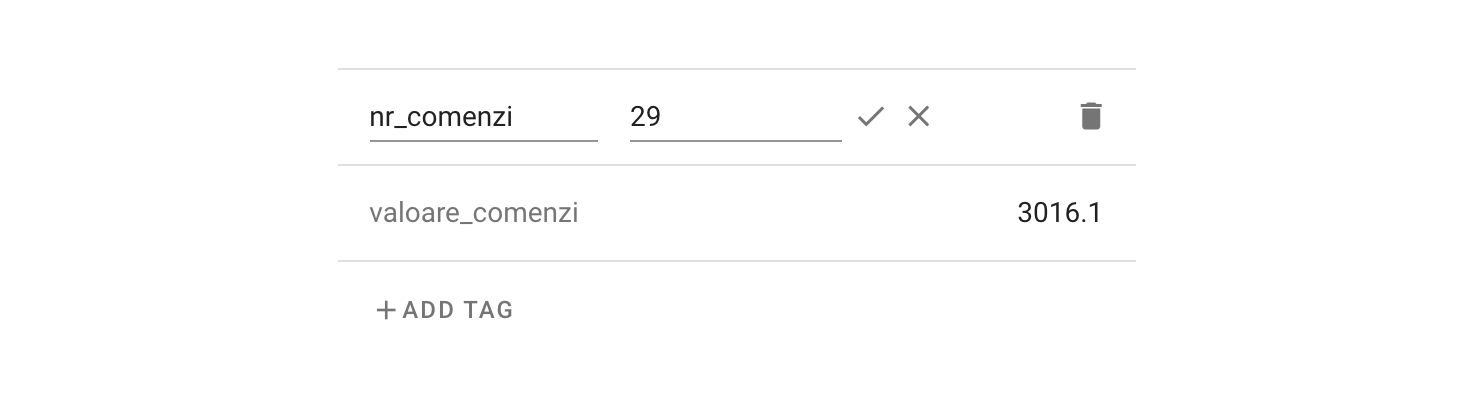Delete the nr_comenzi tag via trash icon
Viewport: 1474px width, 410px height.
1091,117
